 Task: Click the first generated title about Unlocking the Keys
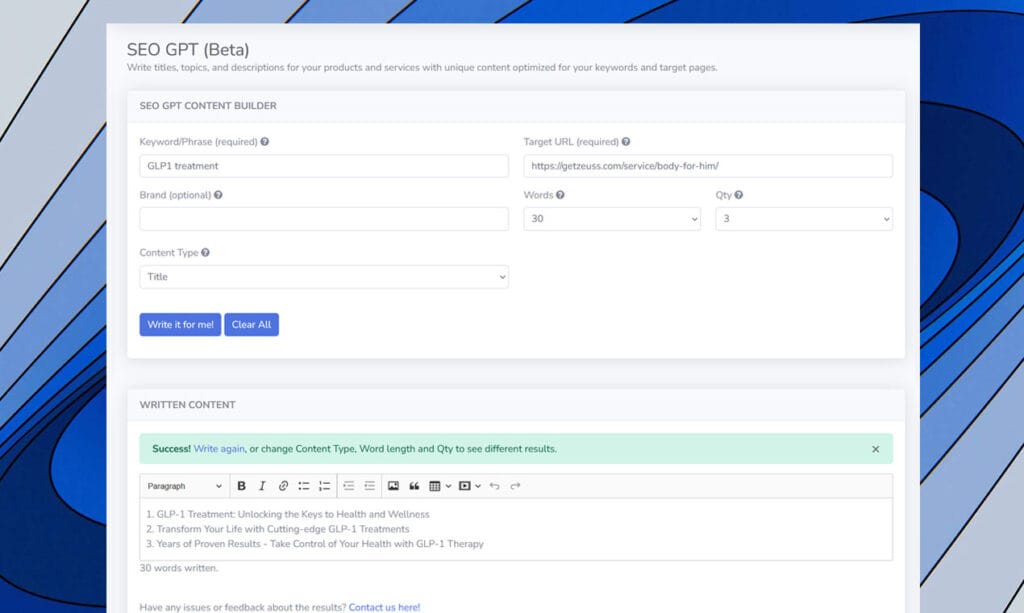click(293, 514)
